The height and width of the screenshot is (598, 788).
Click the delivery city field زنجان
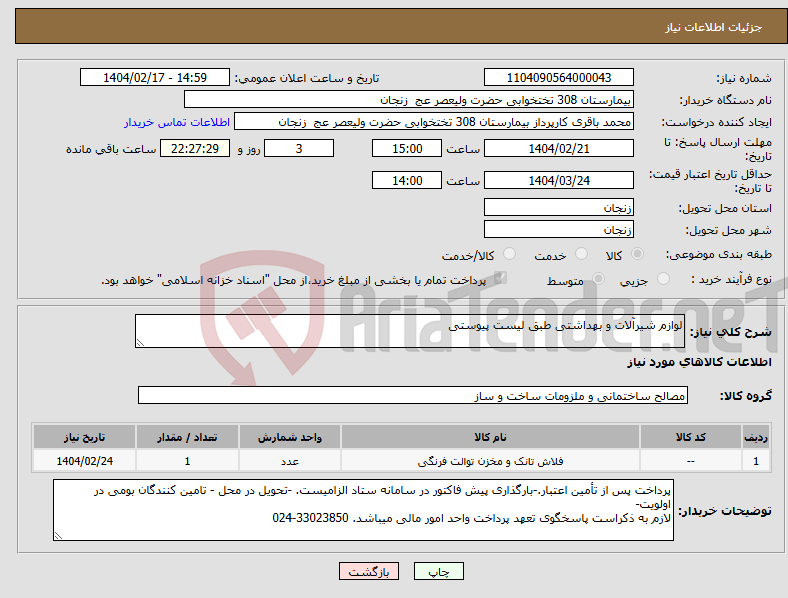[559, 229]
